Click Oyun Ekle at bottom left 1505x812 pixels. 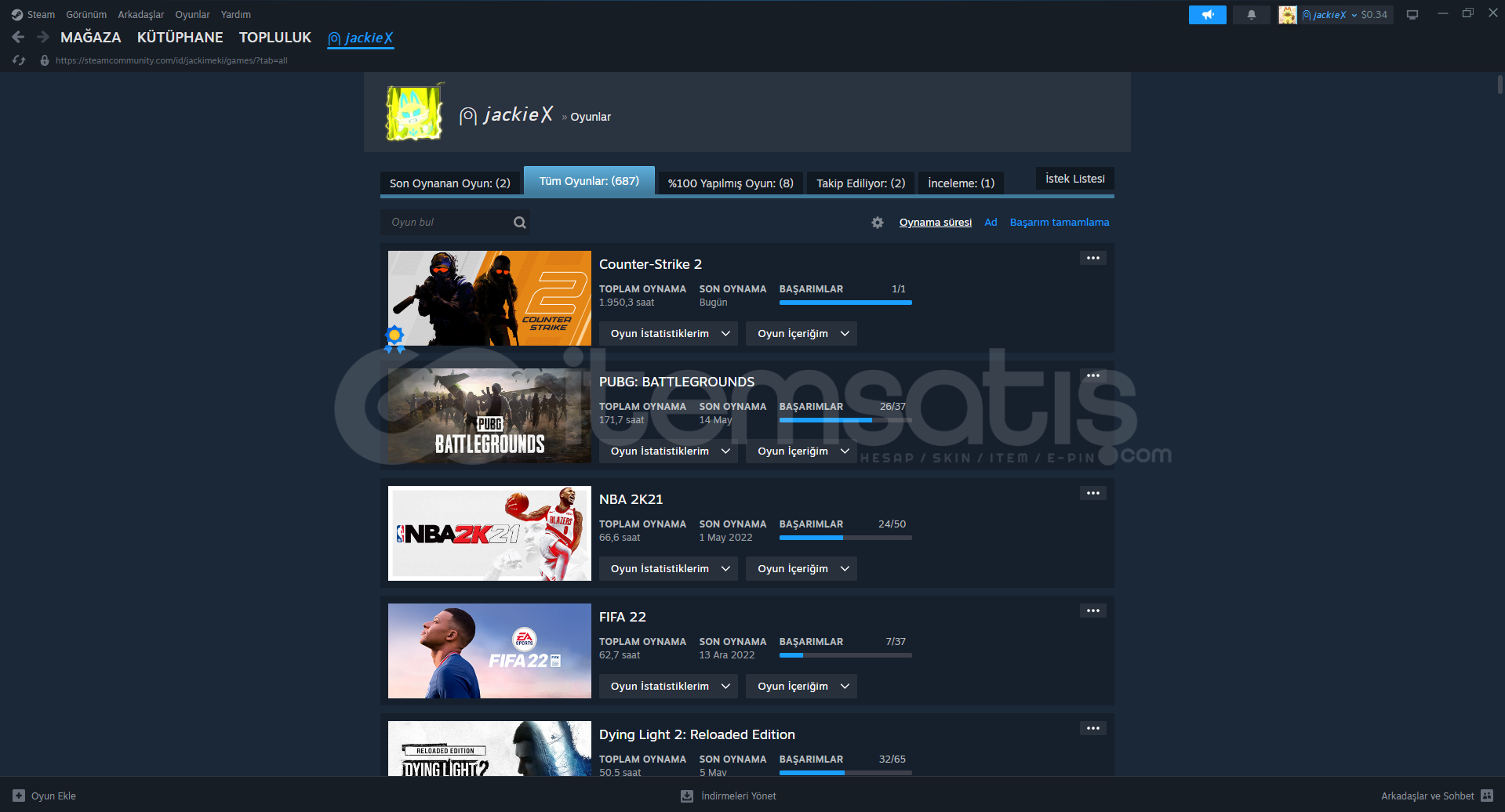(x=53, y=796)
